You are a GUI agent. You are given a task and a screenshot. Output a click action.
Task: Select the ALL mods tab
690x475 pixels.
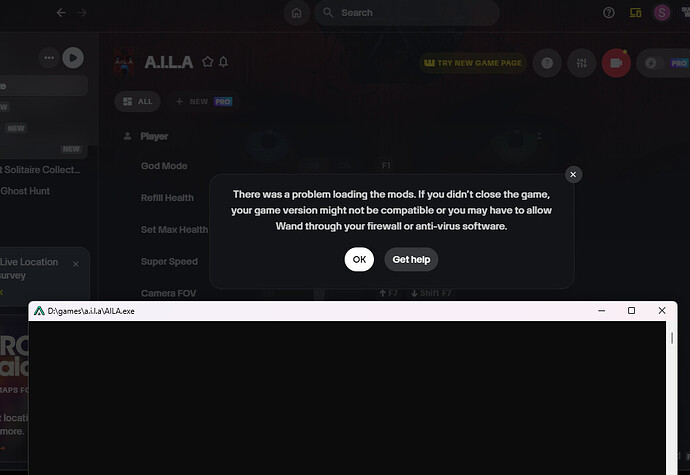138,102
